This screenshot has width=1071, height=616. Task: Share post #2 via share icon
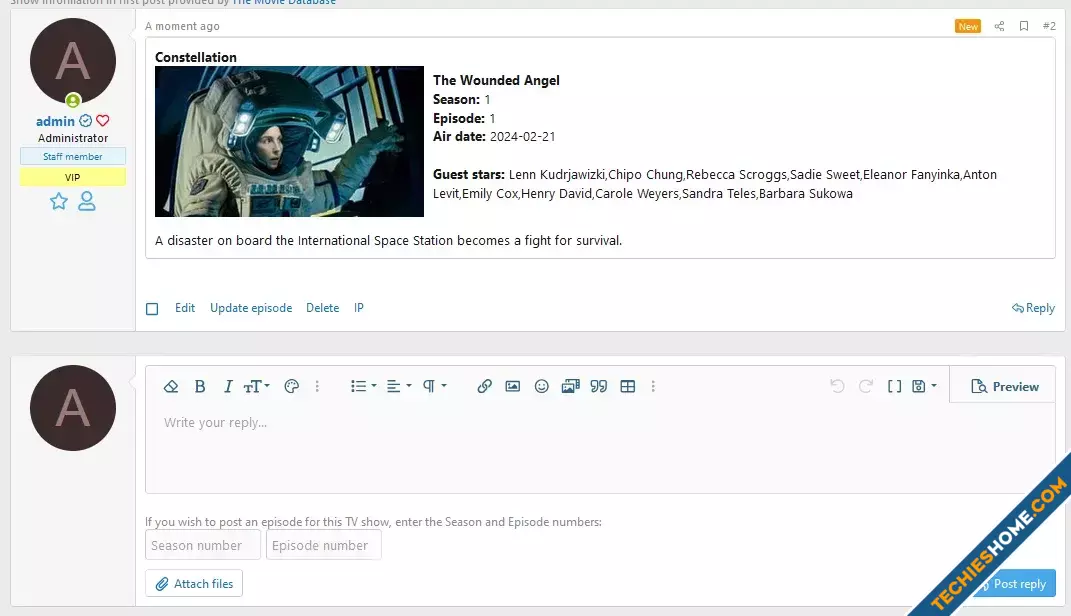click(999, 26)
